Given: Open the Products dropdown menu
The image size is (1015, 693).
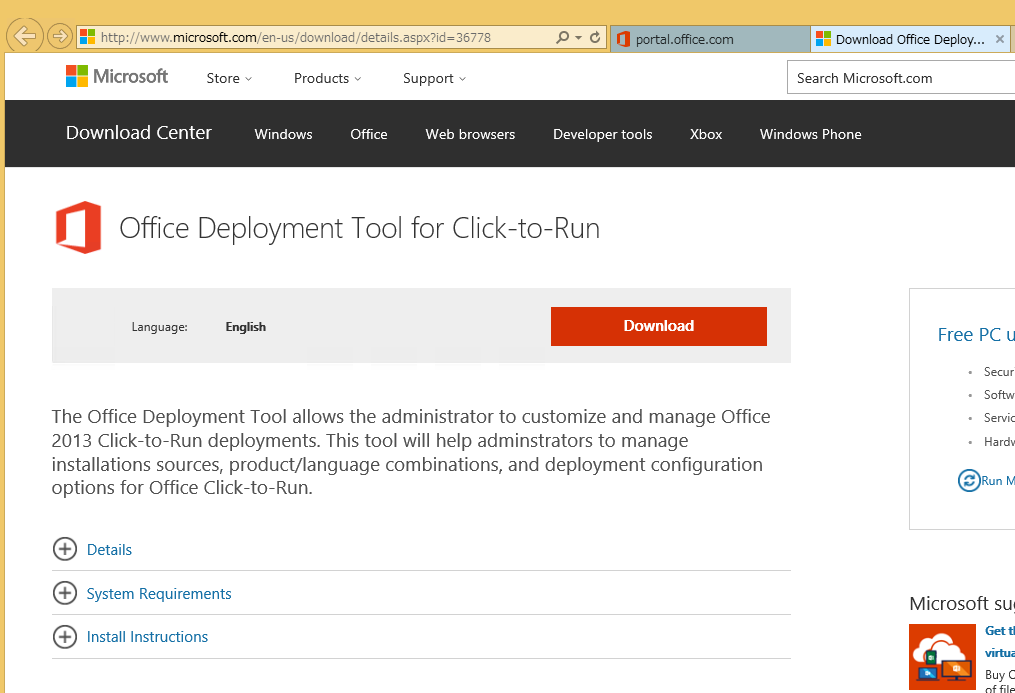Looking at the screenshot, I should click(328, 78).
